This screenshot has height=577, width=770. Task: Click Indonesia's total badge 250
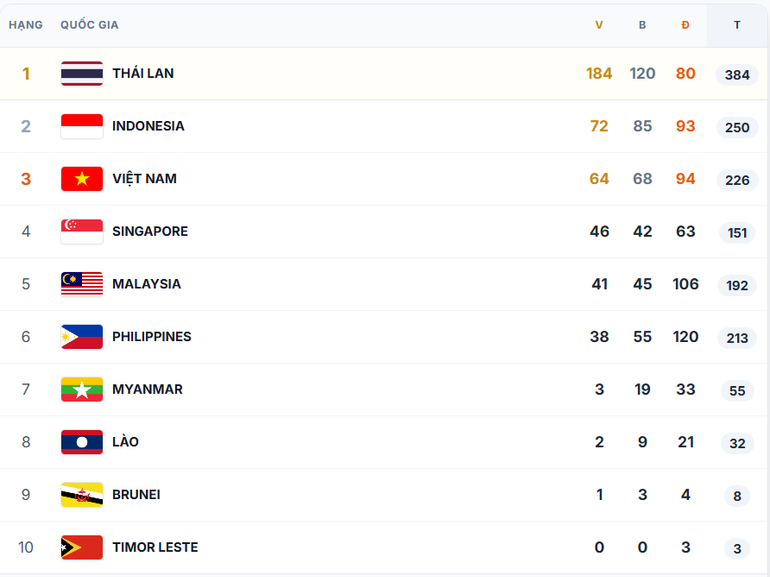(737, 127)
